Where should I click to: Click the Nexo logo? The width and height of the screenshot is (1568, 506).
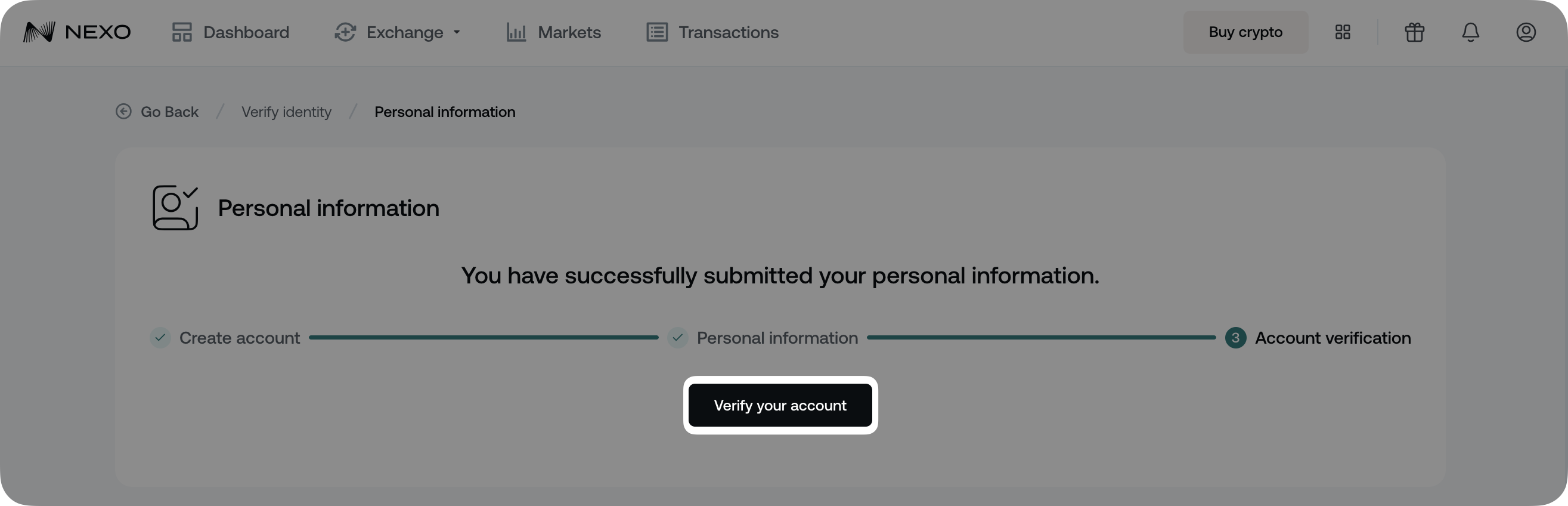point(76,32)
